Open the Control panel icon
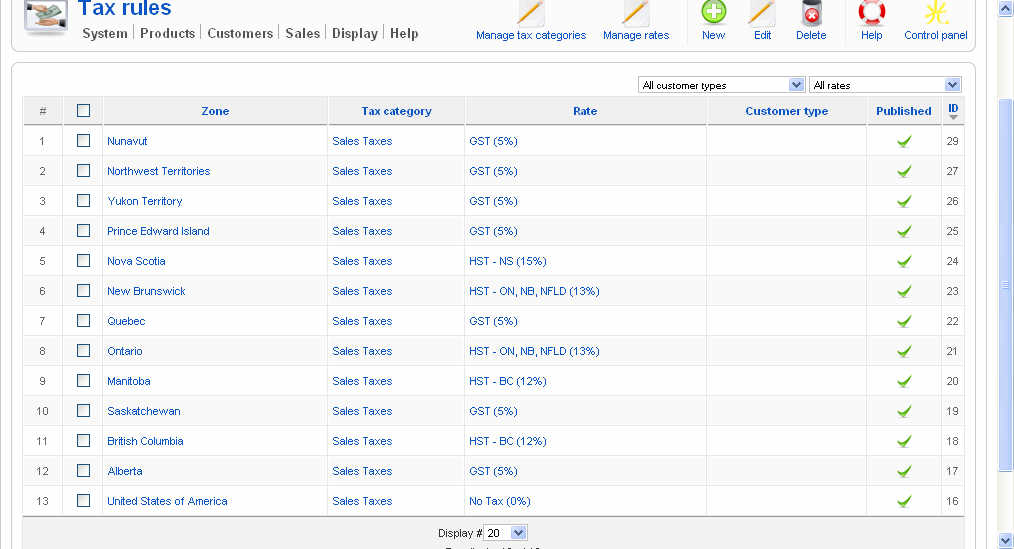This screenshot has height=549, width=1014. click(935, 14)
